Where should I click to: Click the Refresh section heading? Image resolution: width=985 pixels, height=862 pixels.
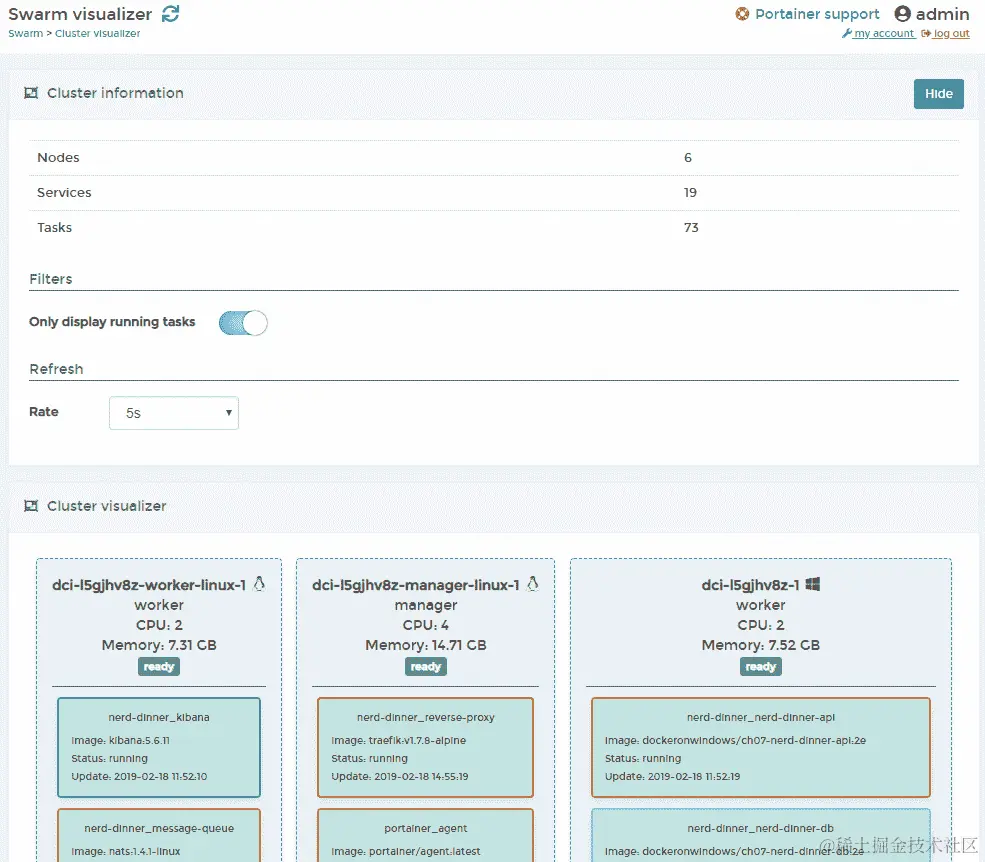tap(57, 369)
